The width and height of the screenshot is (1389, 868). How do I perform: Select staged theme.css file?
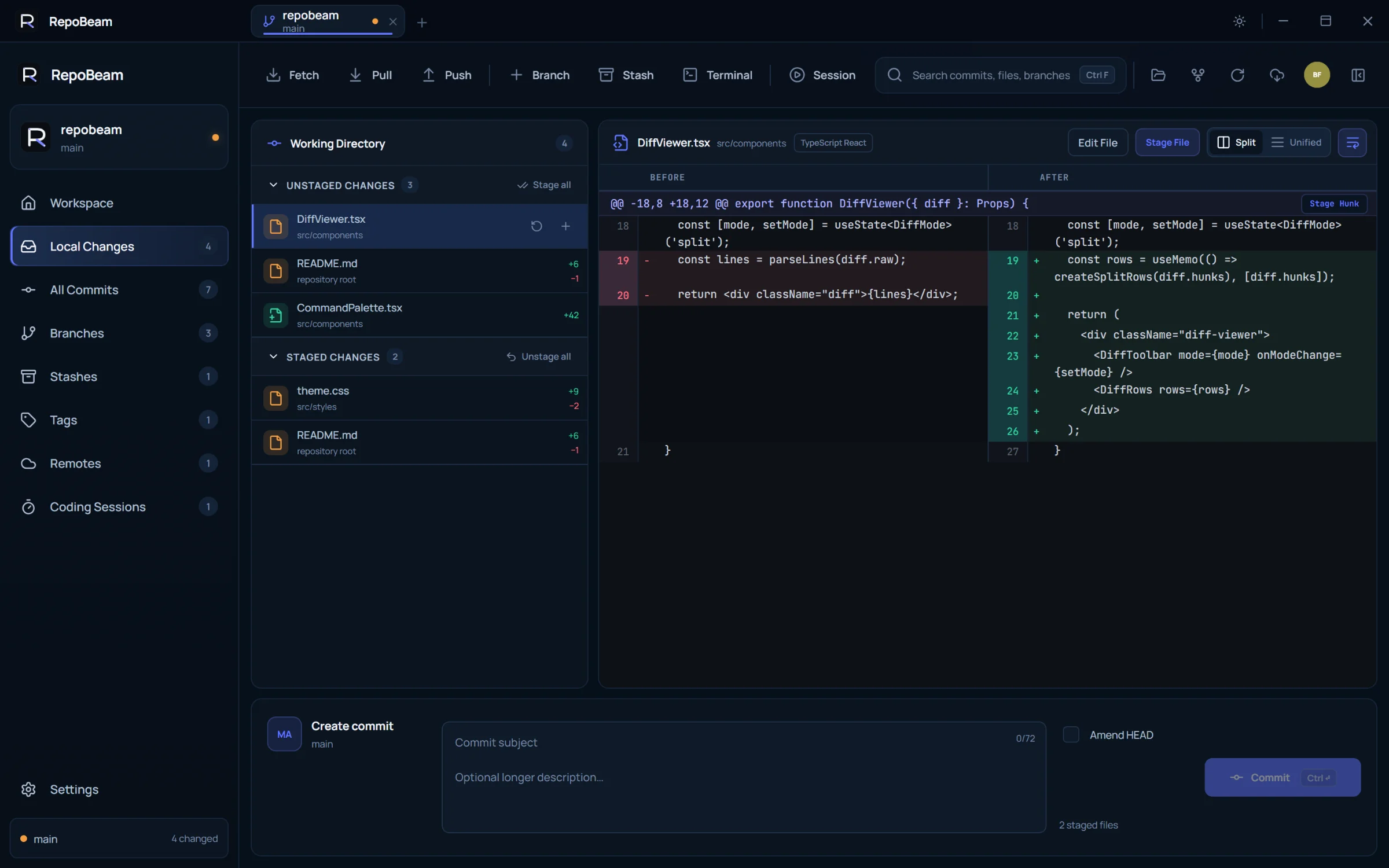[420, 398]
